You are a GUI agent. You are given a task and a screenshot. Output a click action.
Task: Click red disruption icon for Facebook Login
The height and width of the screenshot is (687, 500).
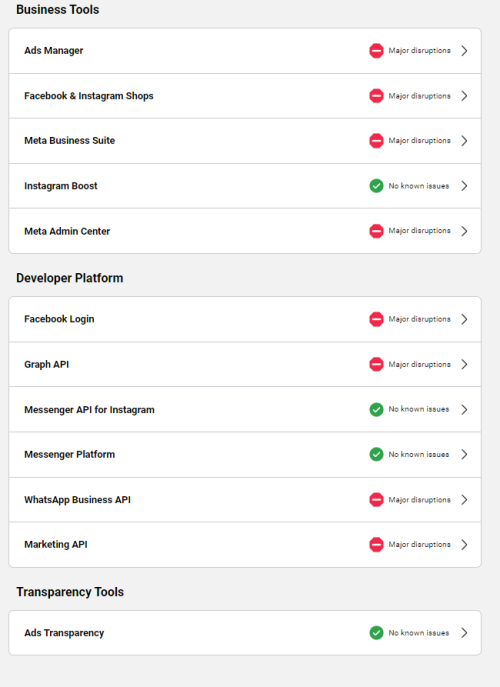[x=376, y=319]
